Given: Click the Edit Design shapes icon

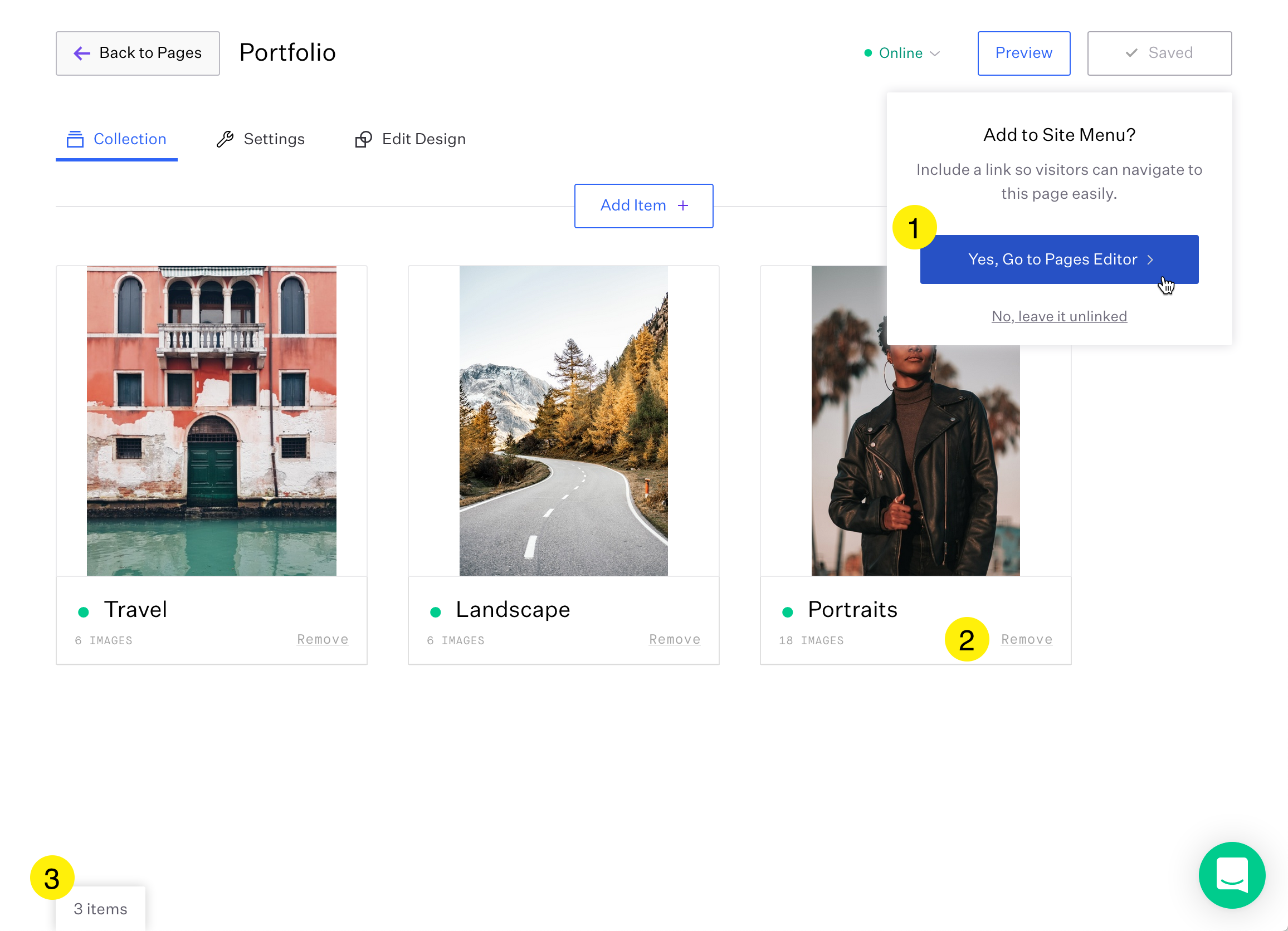Looking at the screenshot, I should 363,139.
